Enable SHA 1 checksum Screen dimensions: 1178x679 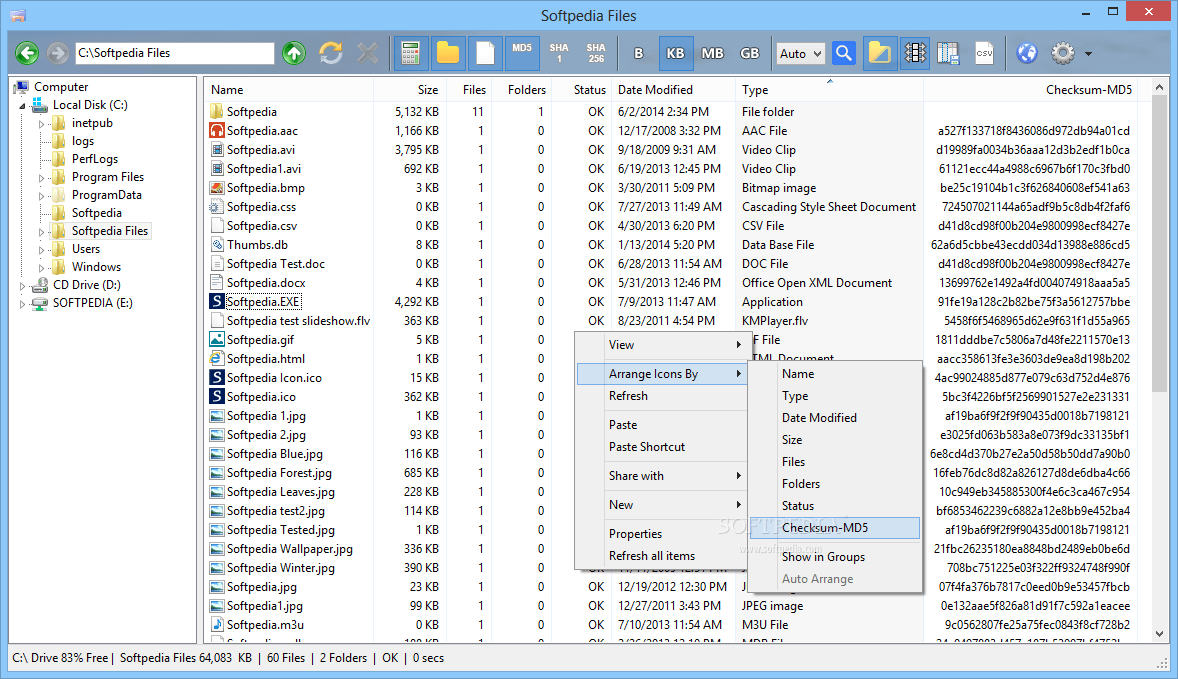click(559, 53)
